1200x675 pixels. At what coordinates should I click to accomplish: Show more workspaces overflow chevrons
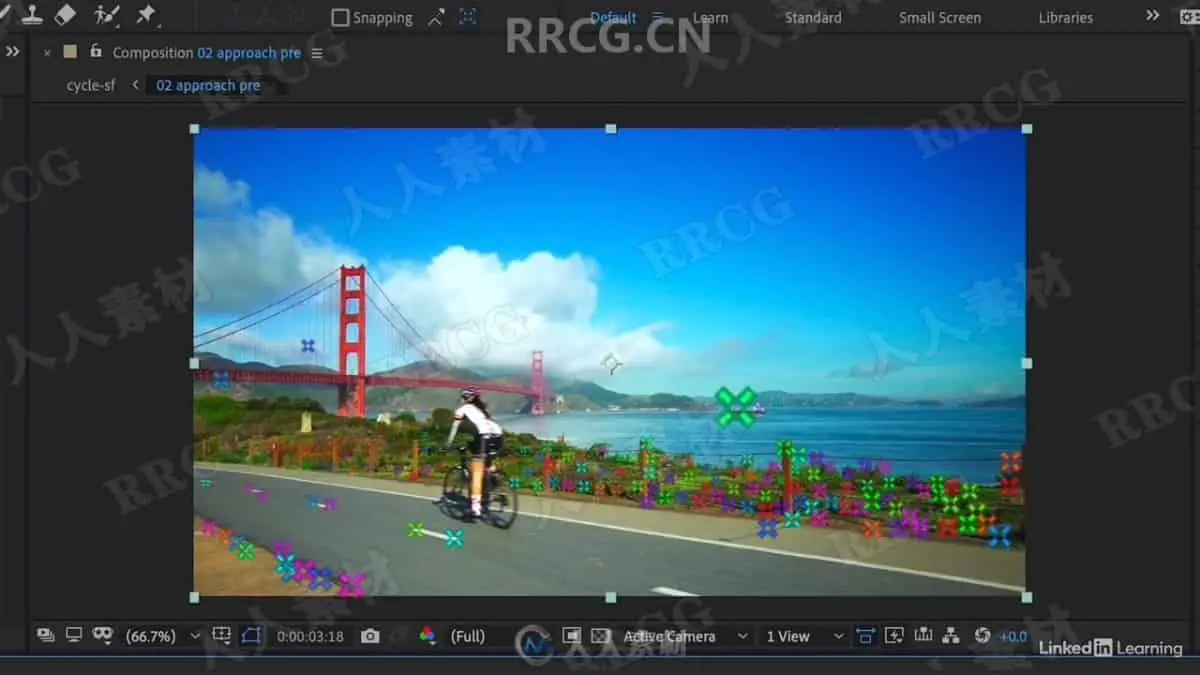point(1153,16)
